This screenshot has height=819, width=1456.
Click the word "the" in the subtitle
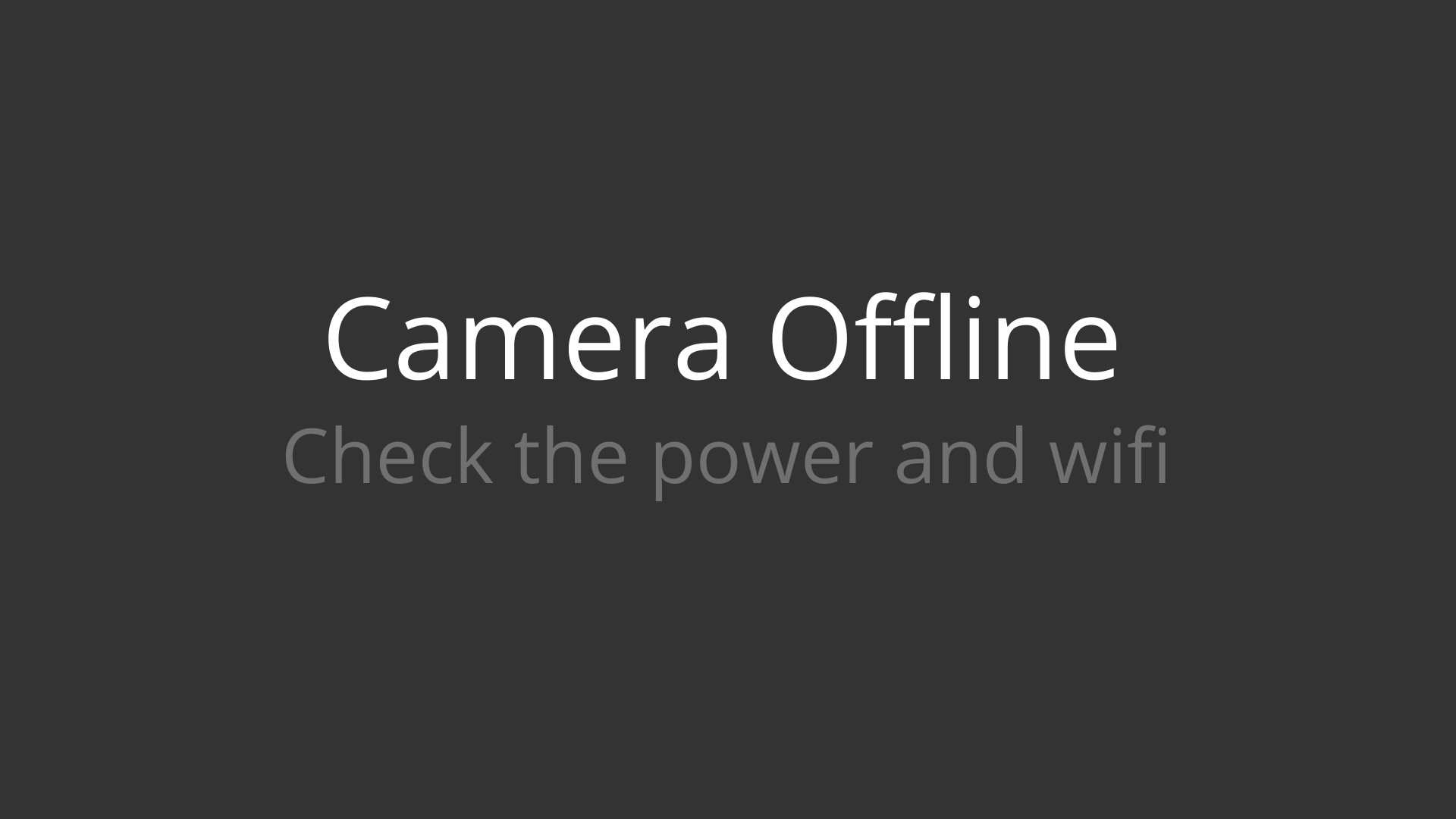[571, 455]
